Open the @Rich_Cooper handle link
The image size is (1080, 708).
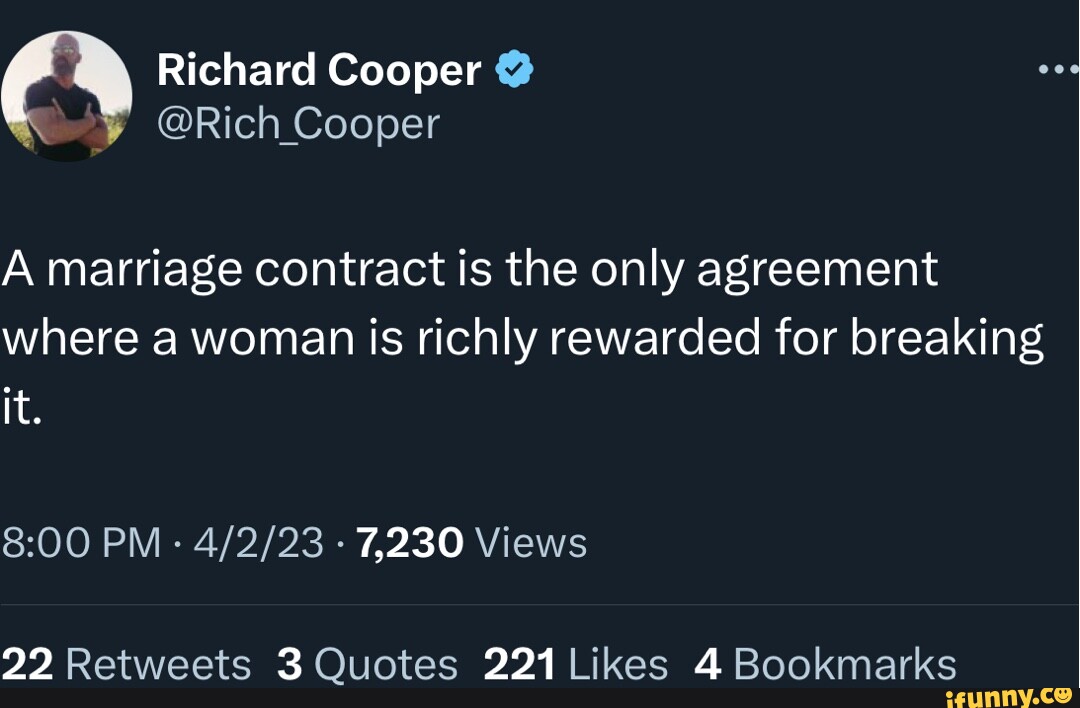[x=297, y=124]
